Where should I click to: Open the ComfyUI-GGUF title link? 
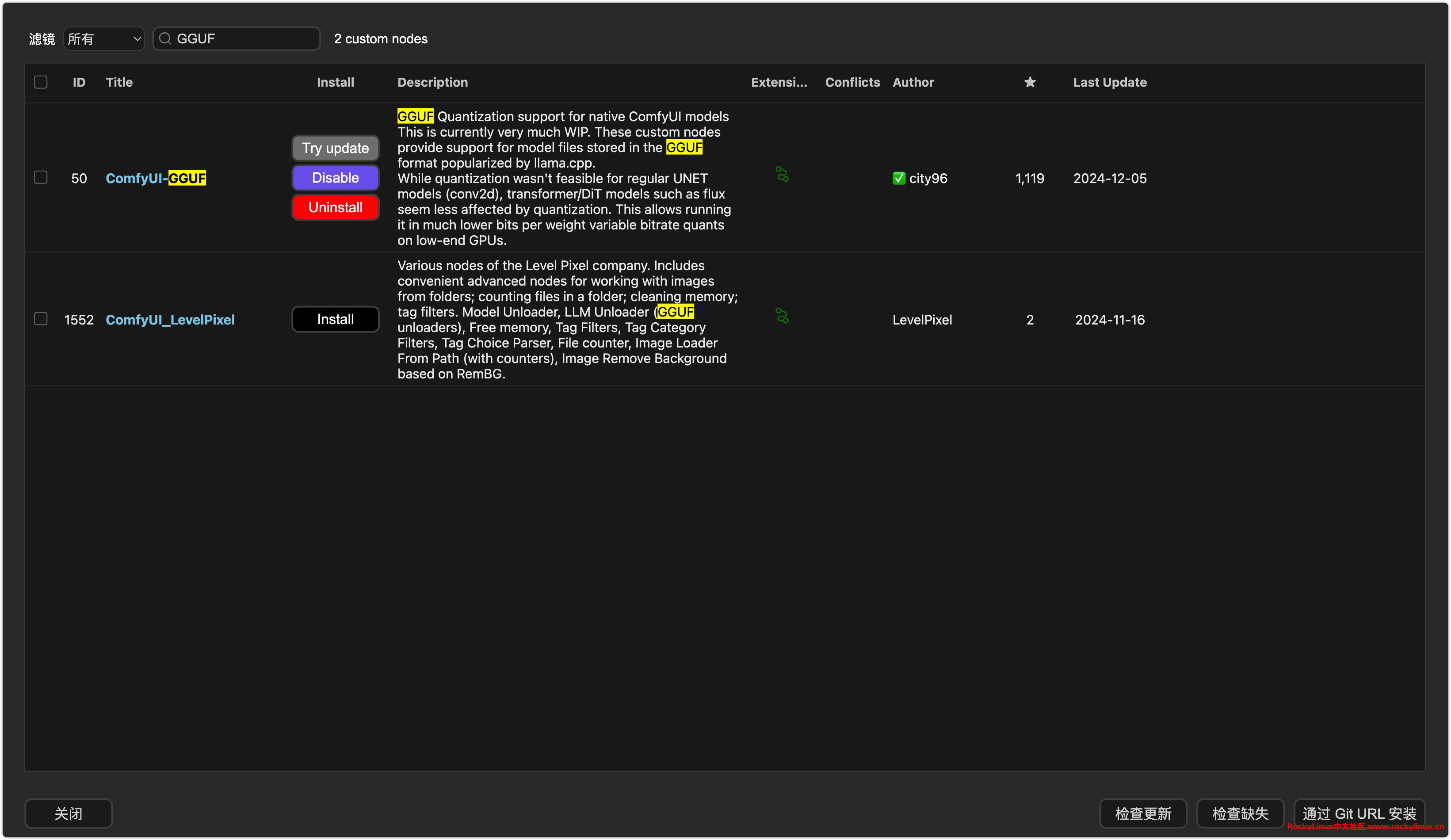pos(156,179)
